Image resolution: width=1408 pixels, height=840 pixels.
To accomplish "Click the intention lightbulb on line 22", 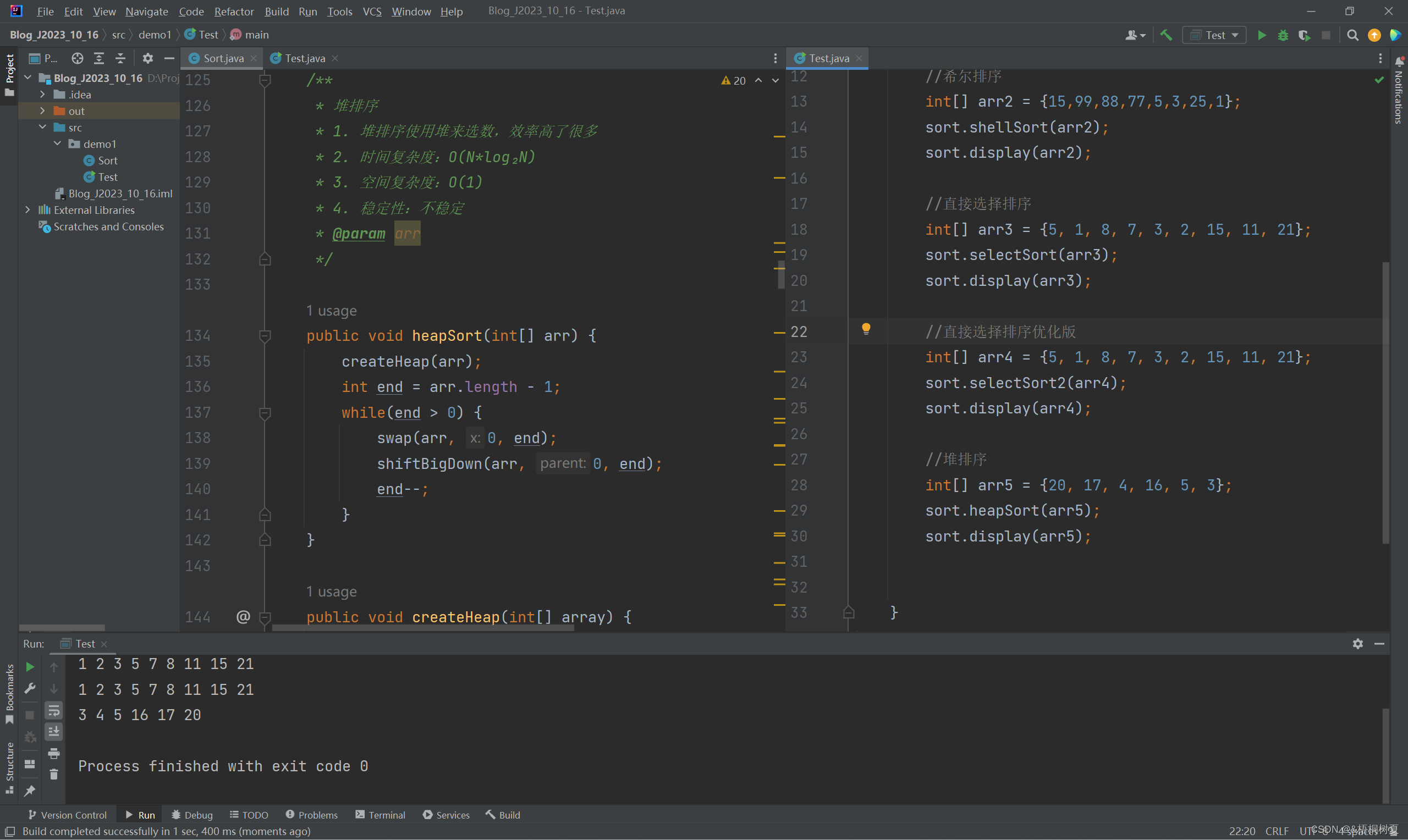I will 866,329.
